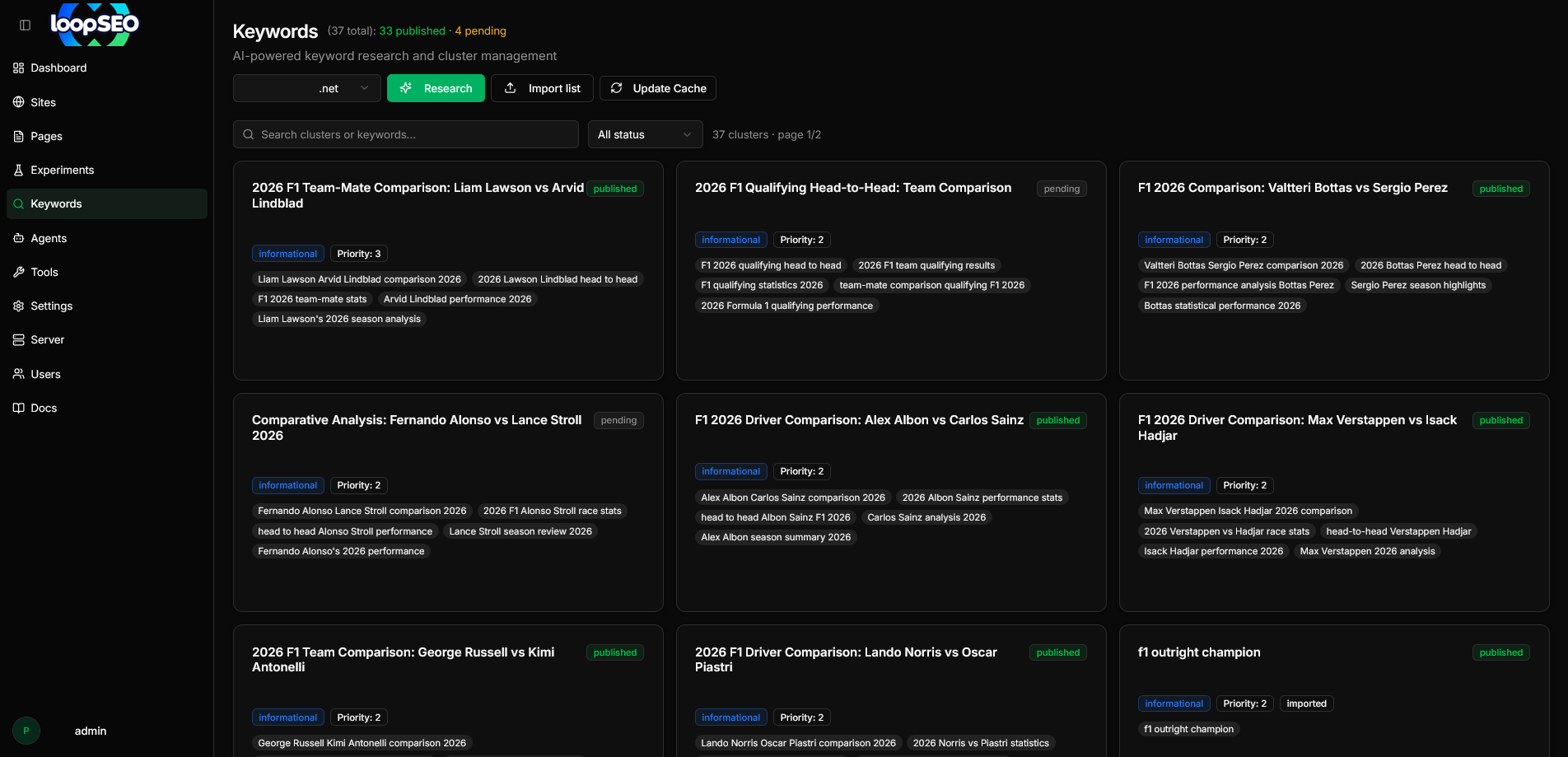Click the Tools wrench icon

(x=19, y=272)
